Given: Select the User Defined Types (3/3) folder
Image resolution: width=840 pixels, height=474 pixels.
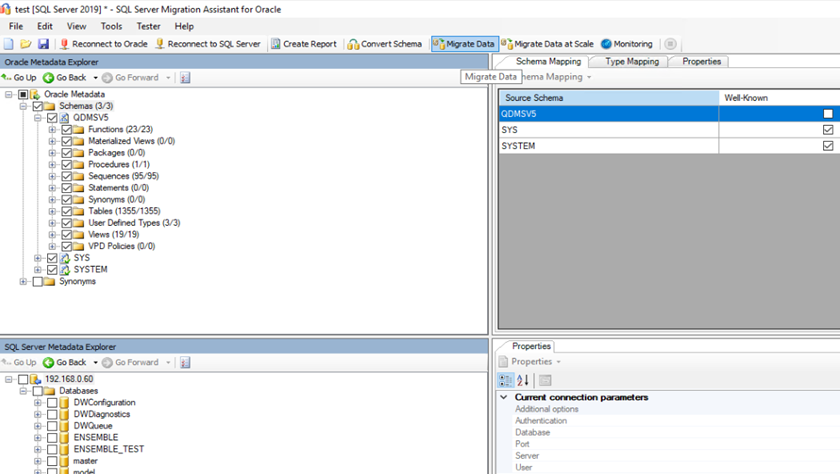Looking at the screenshot, I should click(x=134, y=223).
